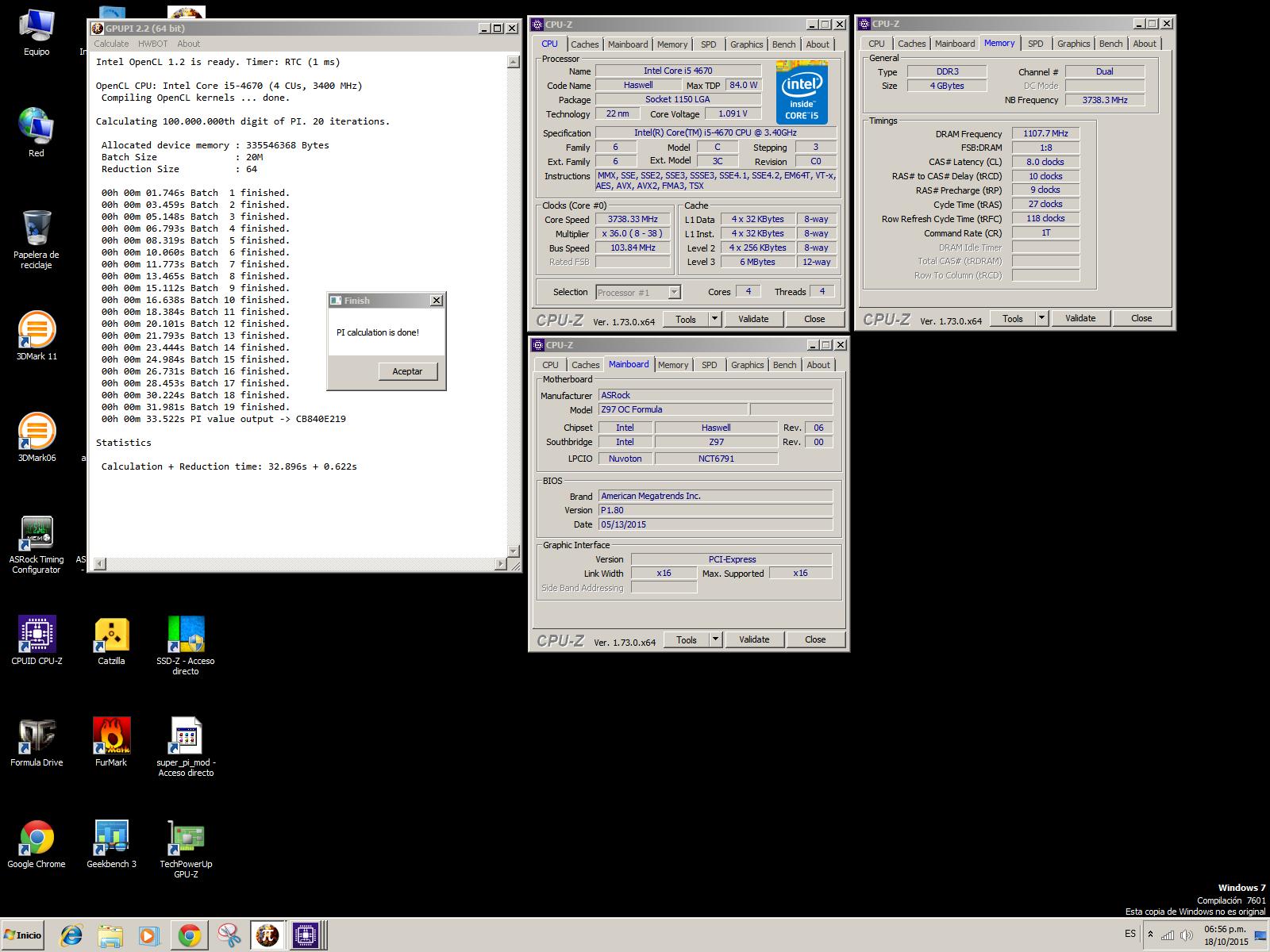
Task: Select Mainboard tab in CPU-Z CPU window
Action: point(628,44)
